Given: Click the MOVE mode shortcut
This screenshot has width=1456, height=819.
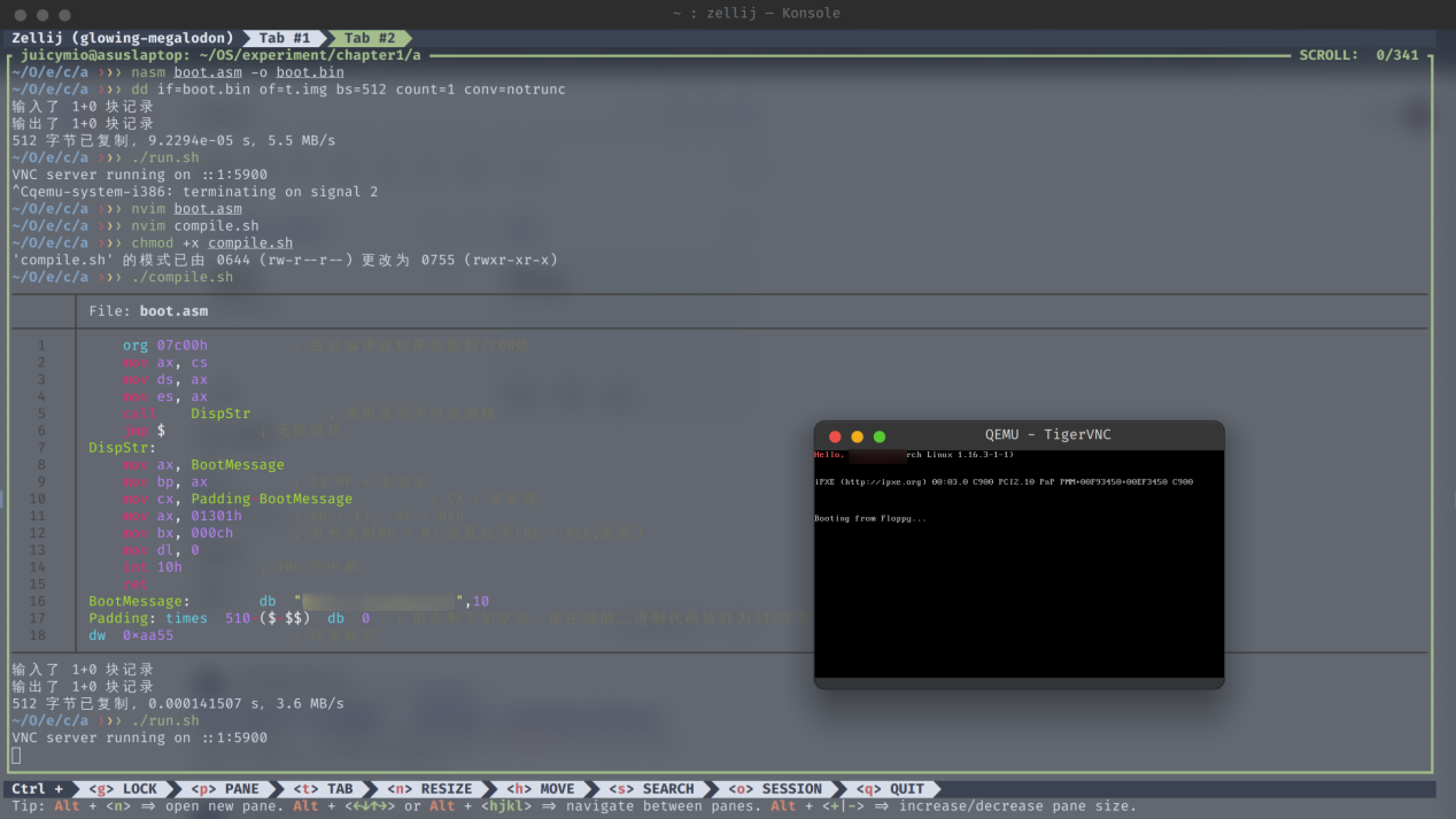Looking at the screenshot, I should point(540,789).
